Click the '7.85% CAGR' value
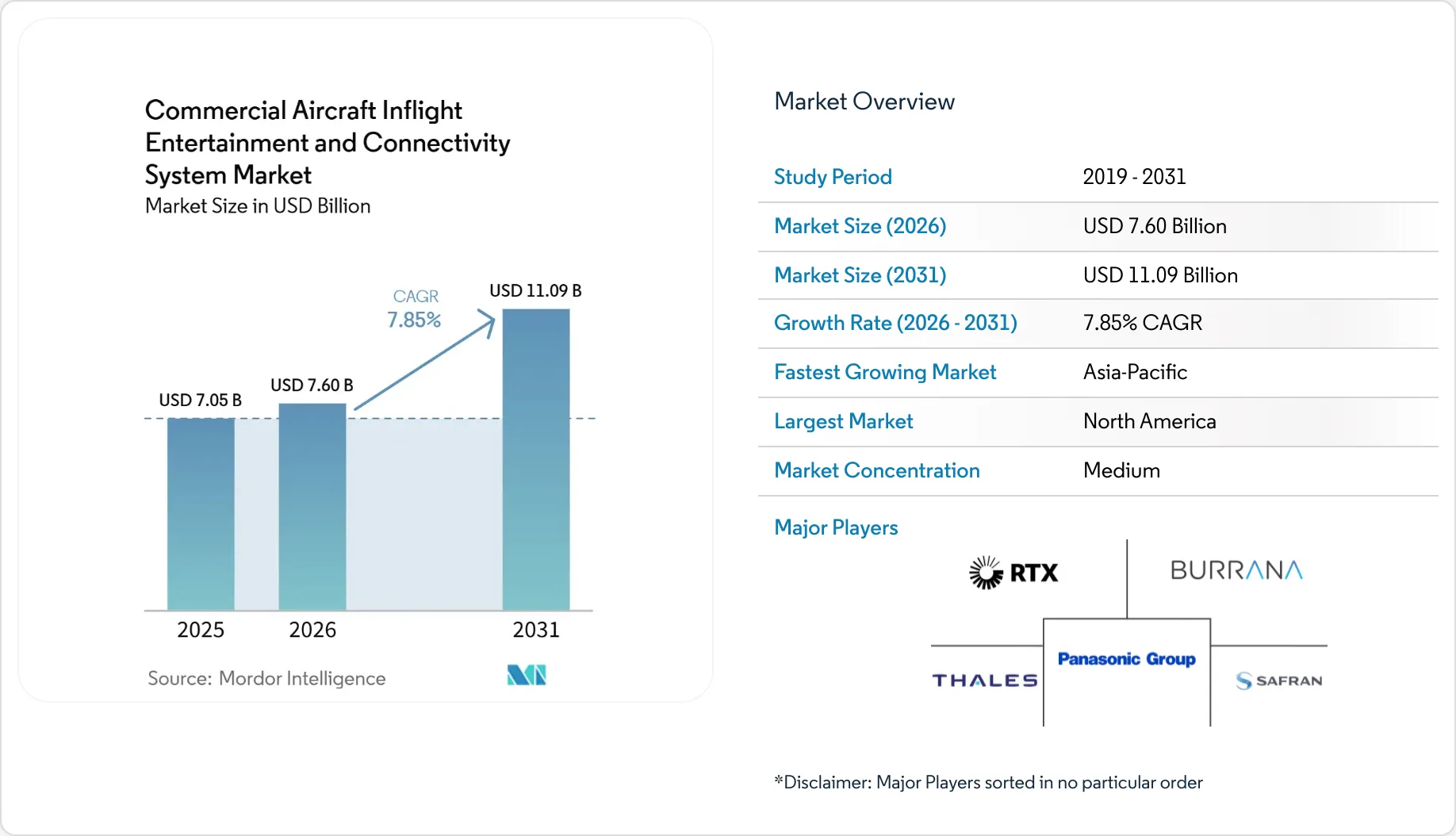This screenshot has width=1456, height=836. point(1143,323)
